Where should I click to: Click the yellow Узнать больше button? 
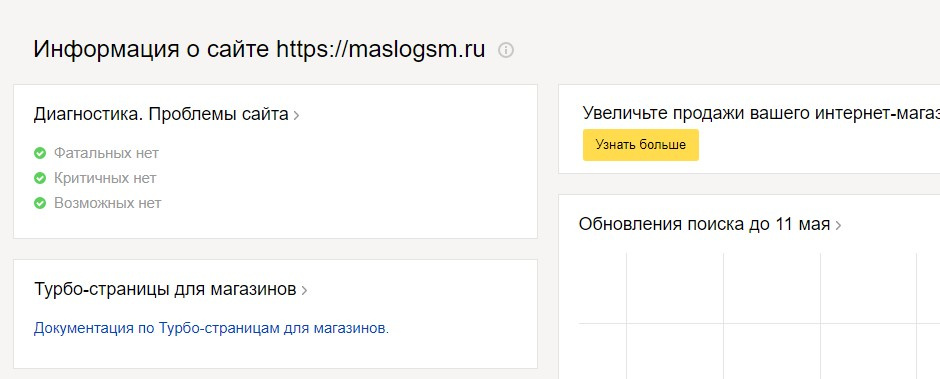(x=641, y=145)
